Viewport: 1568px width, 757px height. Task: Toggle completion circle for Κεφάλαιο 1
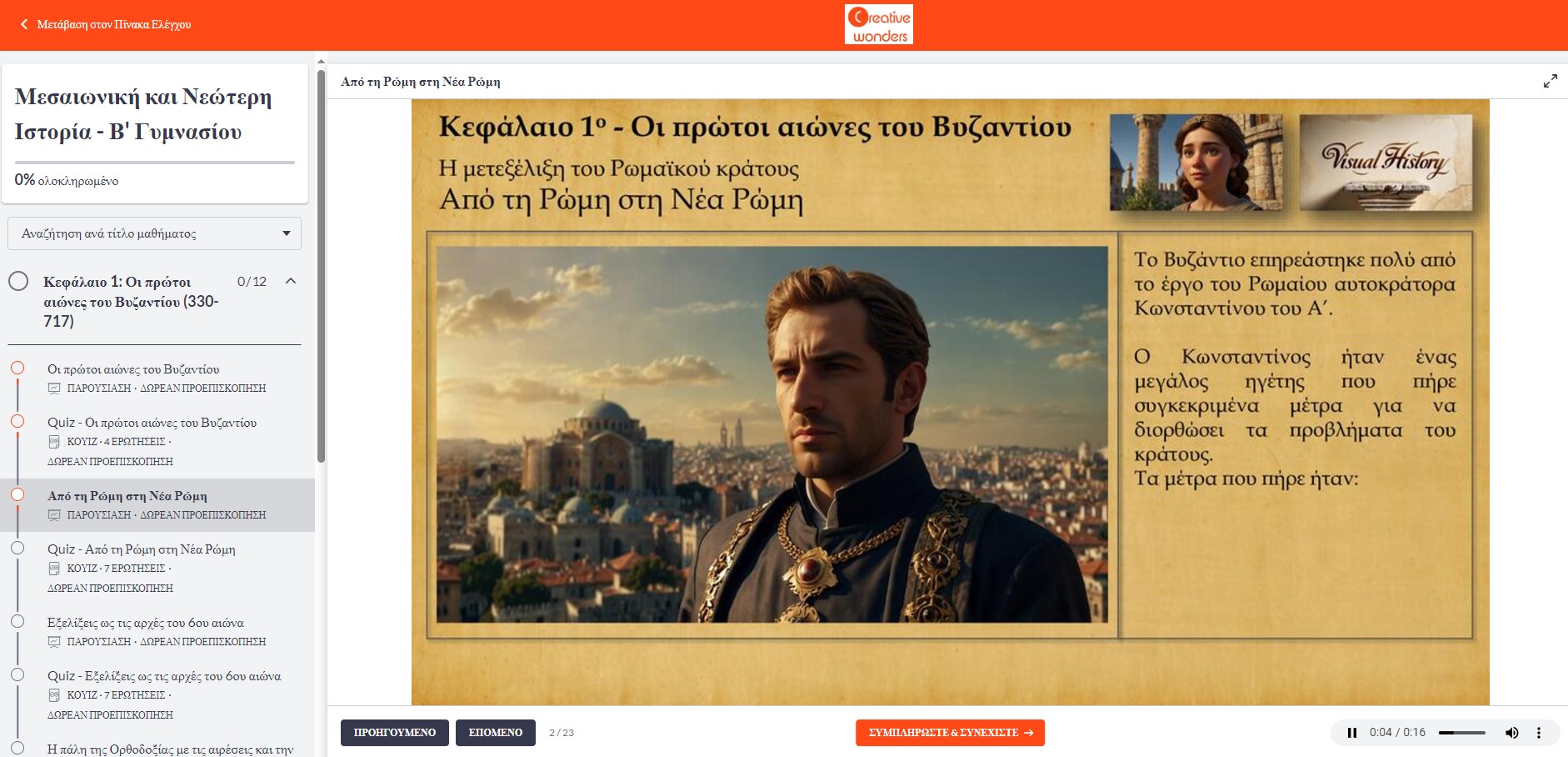point(18,281)
